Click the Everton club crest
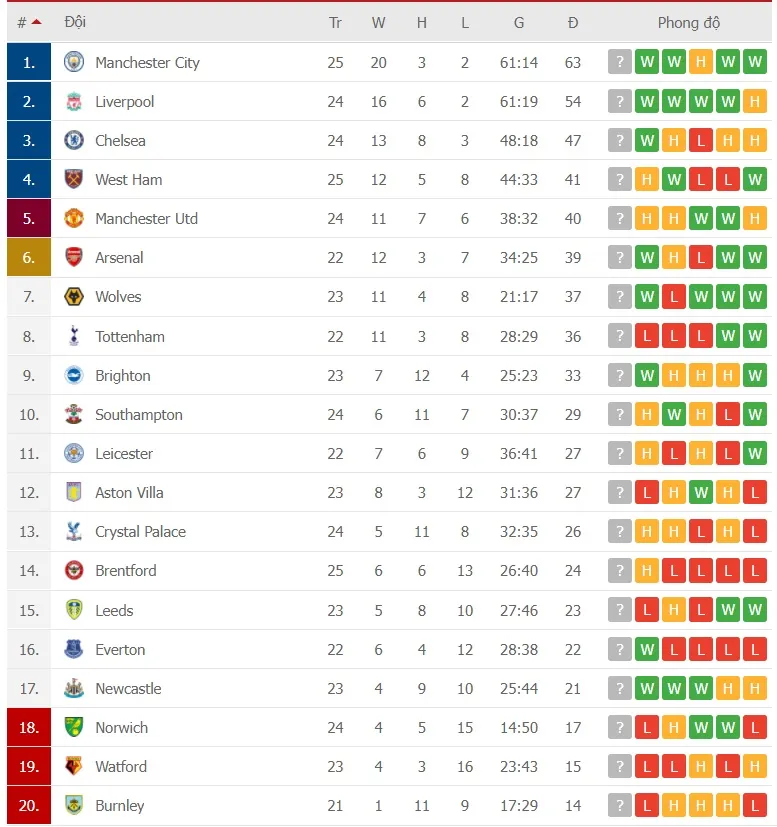The image size is (777, 827). point(72,649)
